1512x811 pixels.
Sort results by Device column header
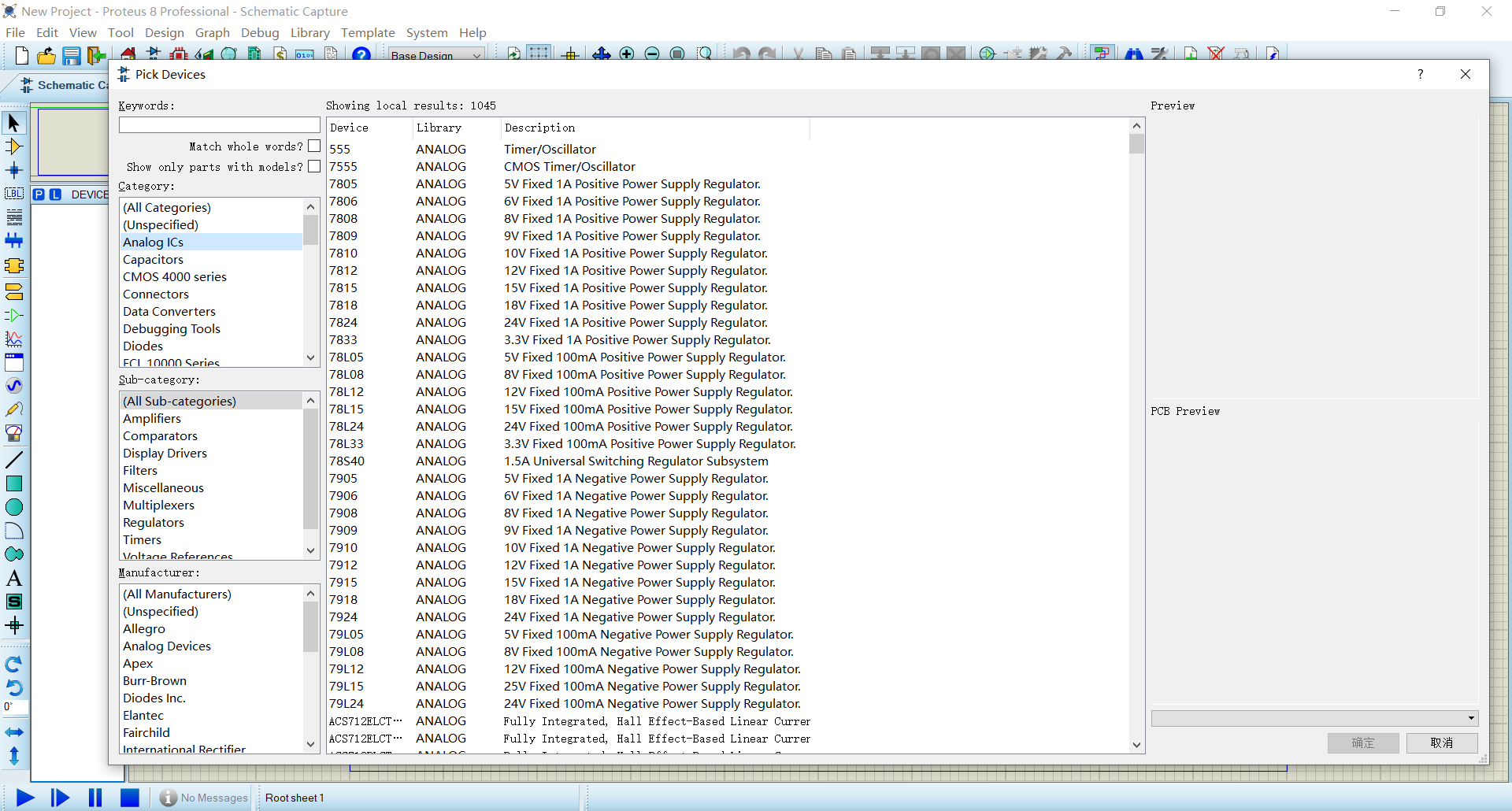369,128
